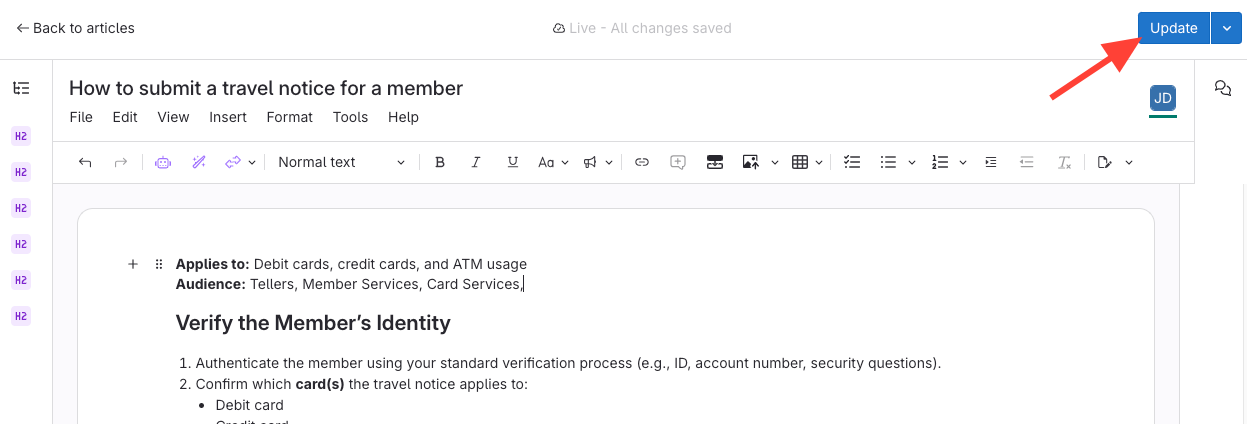Toggle italic formatting

(476, 162)
